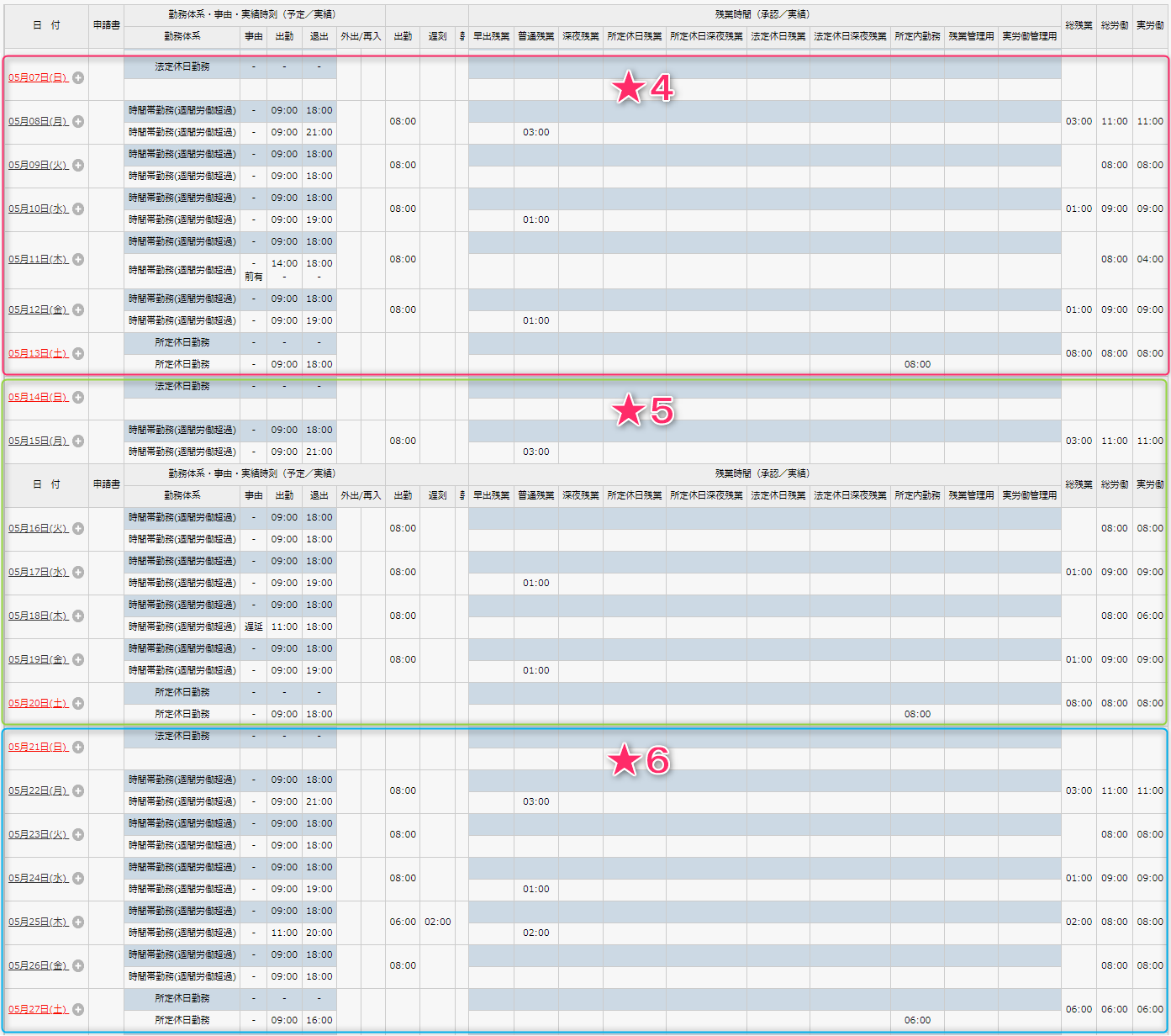Click the plus icon beside 05月18日(木)
Viewport: 1171px width, 1036px height.
[x=78, y=616]
